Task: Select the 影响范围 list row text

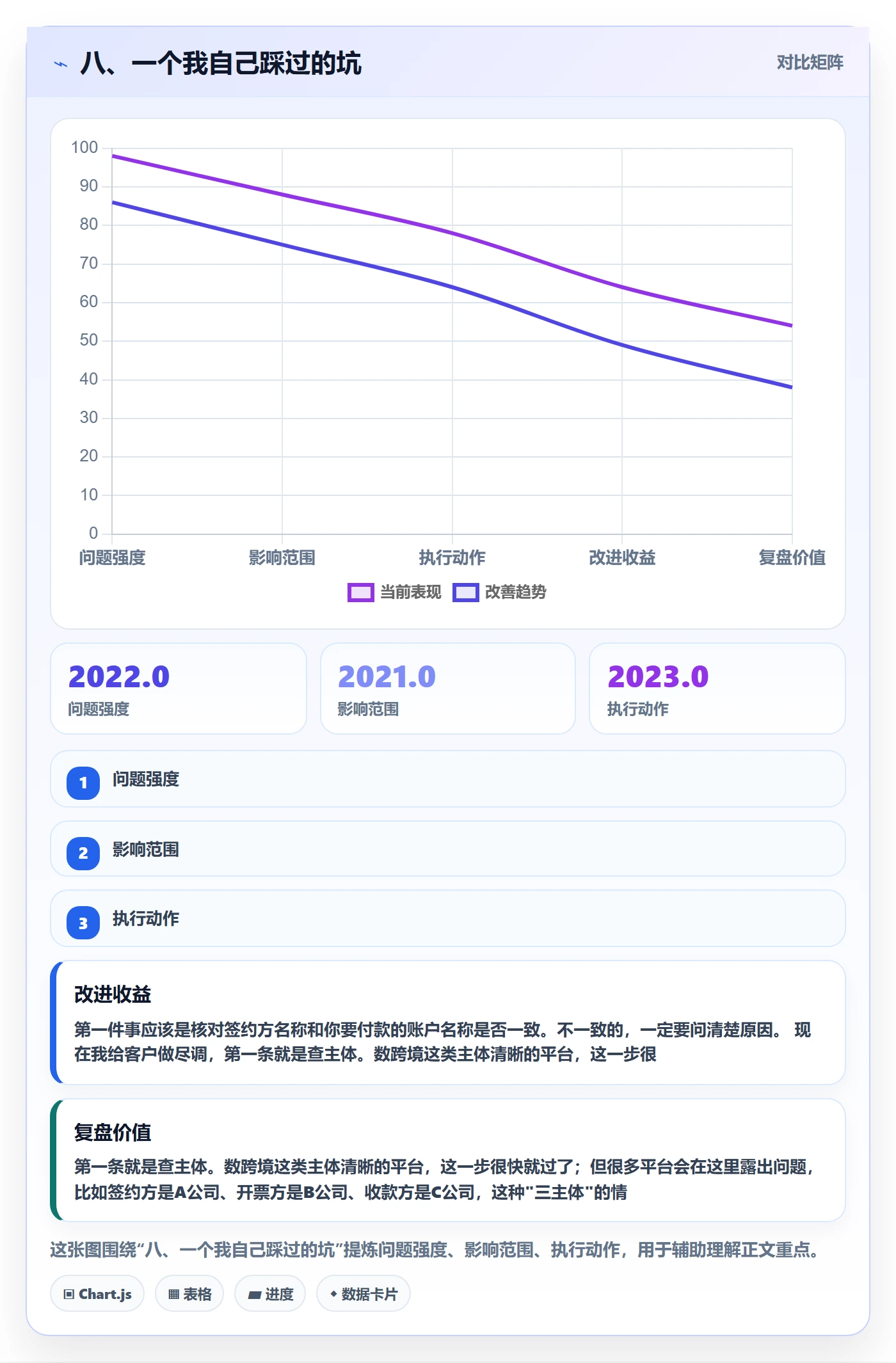Action: coord(146,850)
